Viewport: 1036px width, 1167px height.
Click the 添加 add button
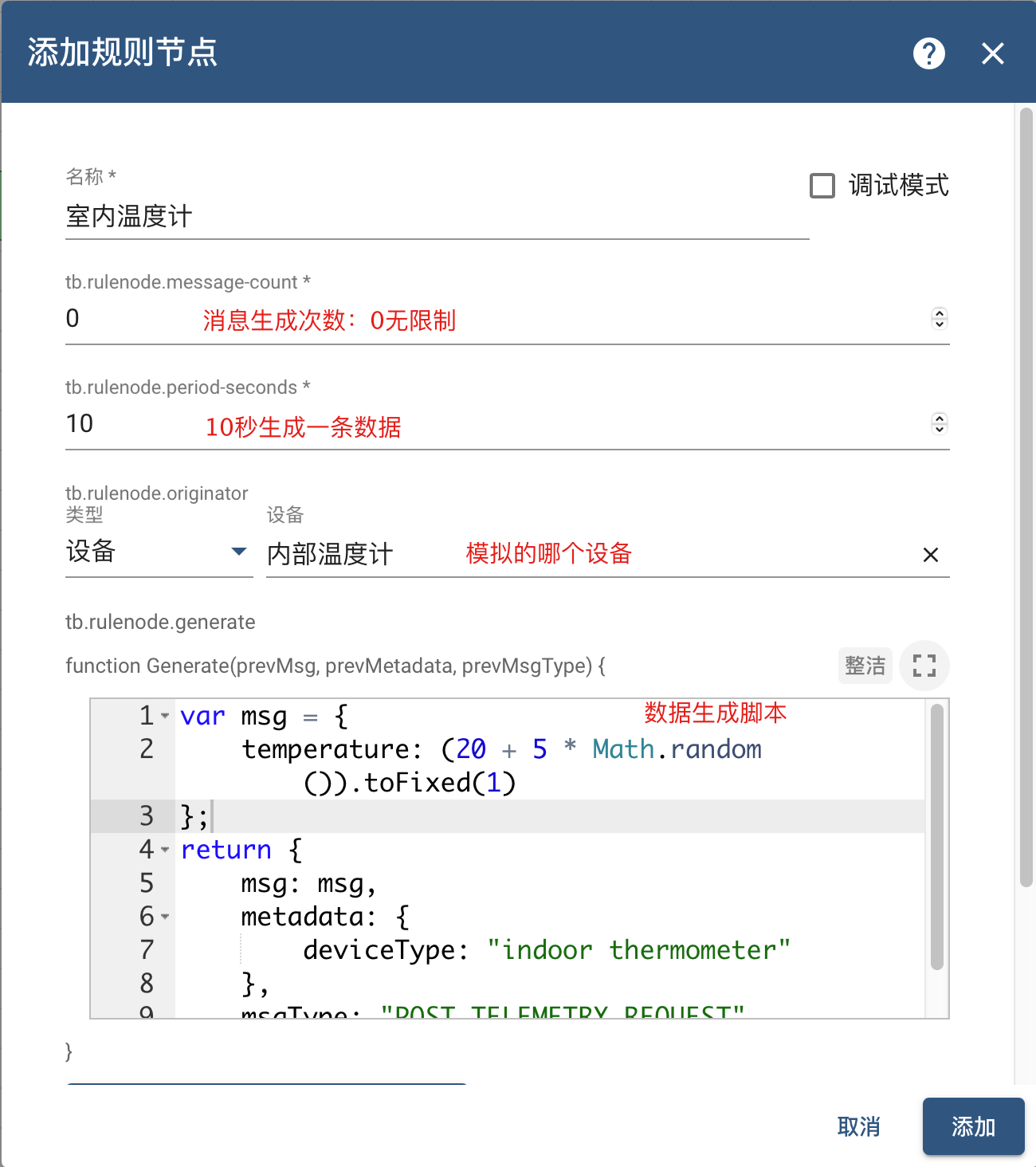click(x=973, y=1126)
